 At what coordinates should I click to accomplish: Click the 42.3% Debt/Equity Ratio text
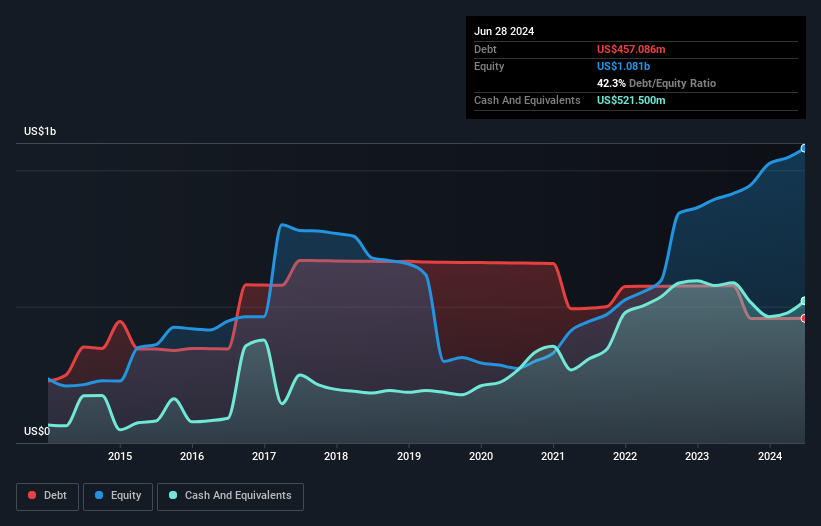(x=656, y=83)
